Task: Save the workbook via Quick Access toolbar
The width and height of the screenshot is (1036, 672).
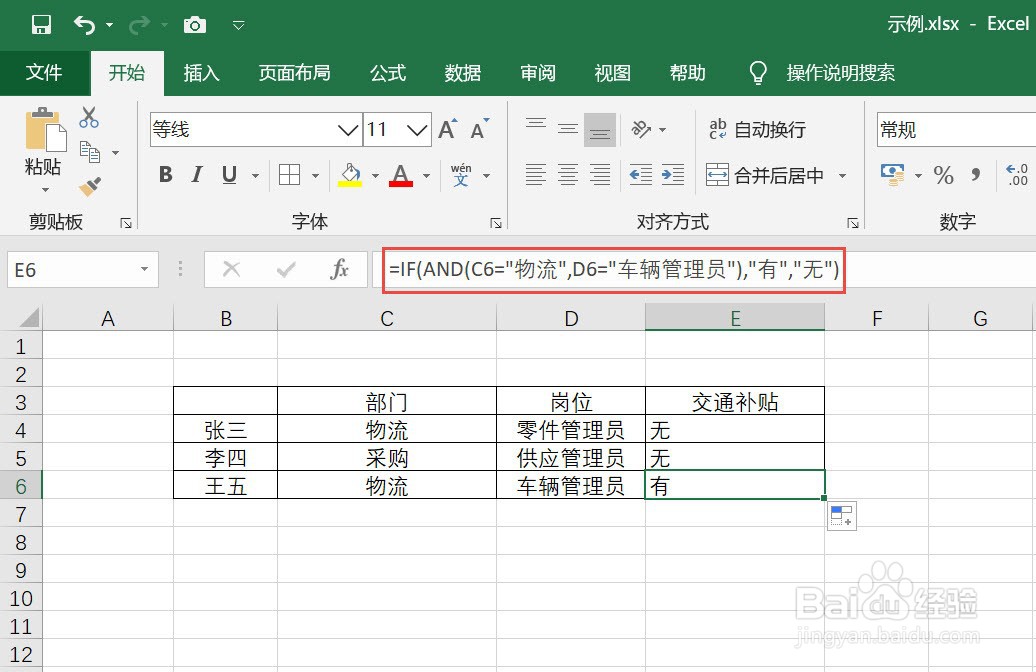Action: (x=40, y=24)
